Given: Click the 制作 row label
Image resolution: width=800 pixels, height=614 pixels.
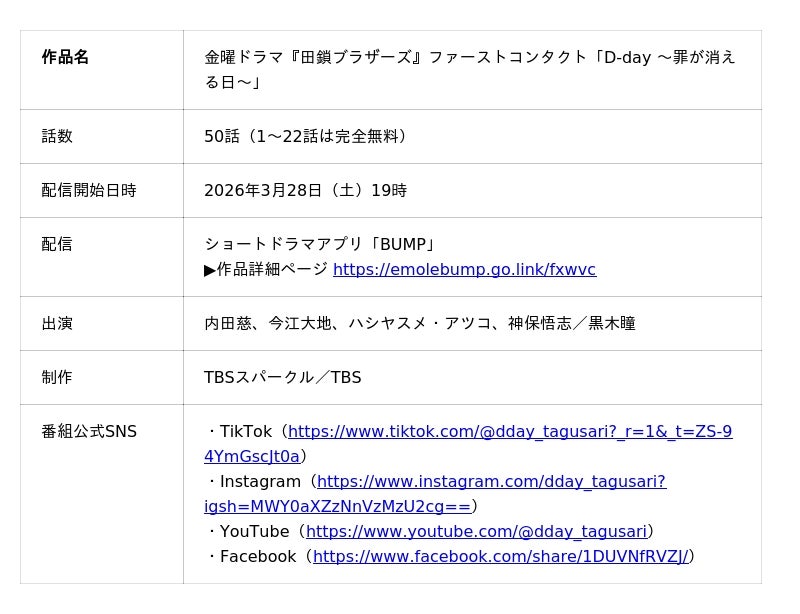Looking at the screenshot, I should [x=57, y=377].
